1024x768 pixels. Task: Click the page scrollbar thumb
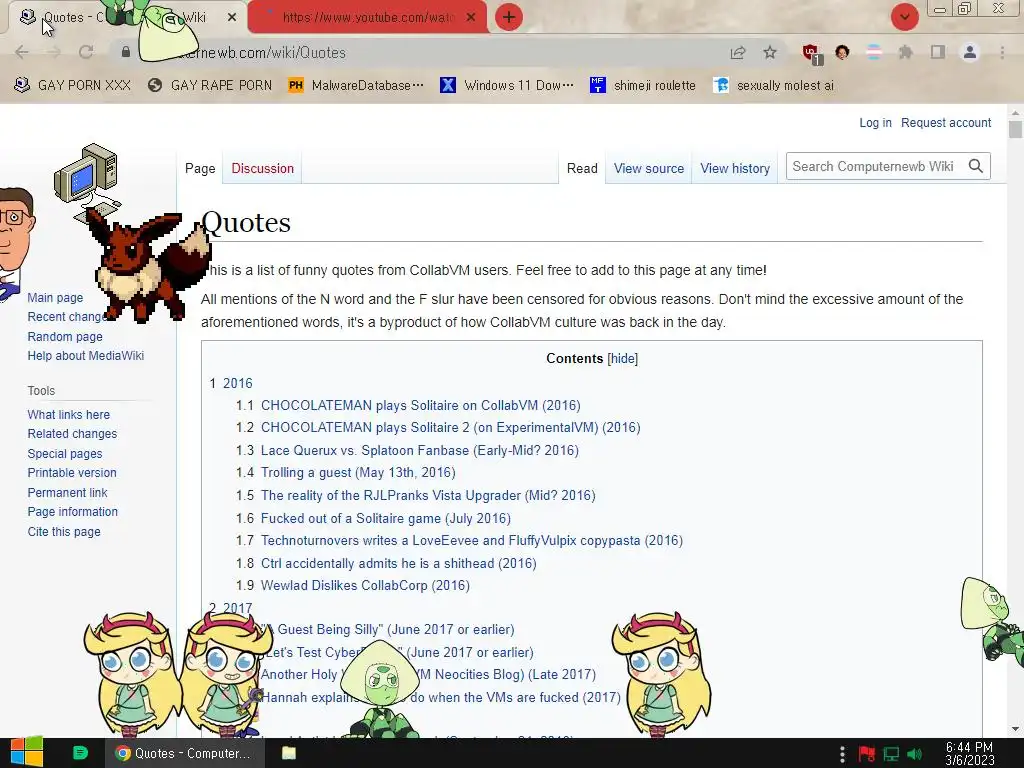[1015, 129]
